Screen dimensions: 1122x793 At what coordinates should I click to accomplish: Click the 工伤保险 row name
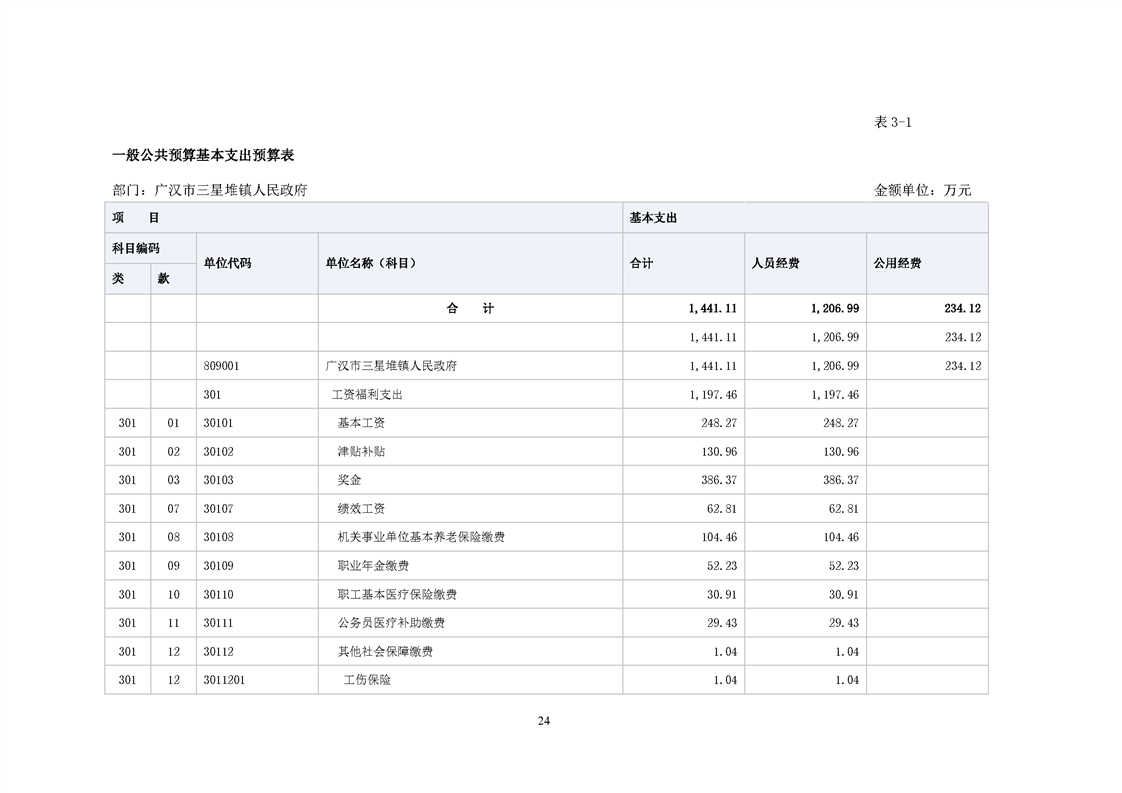tap(367, 680)
